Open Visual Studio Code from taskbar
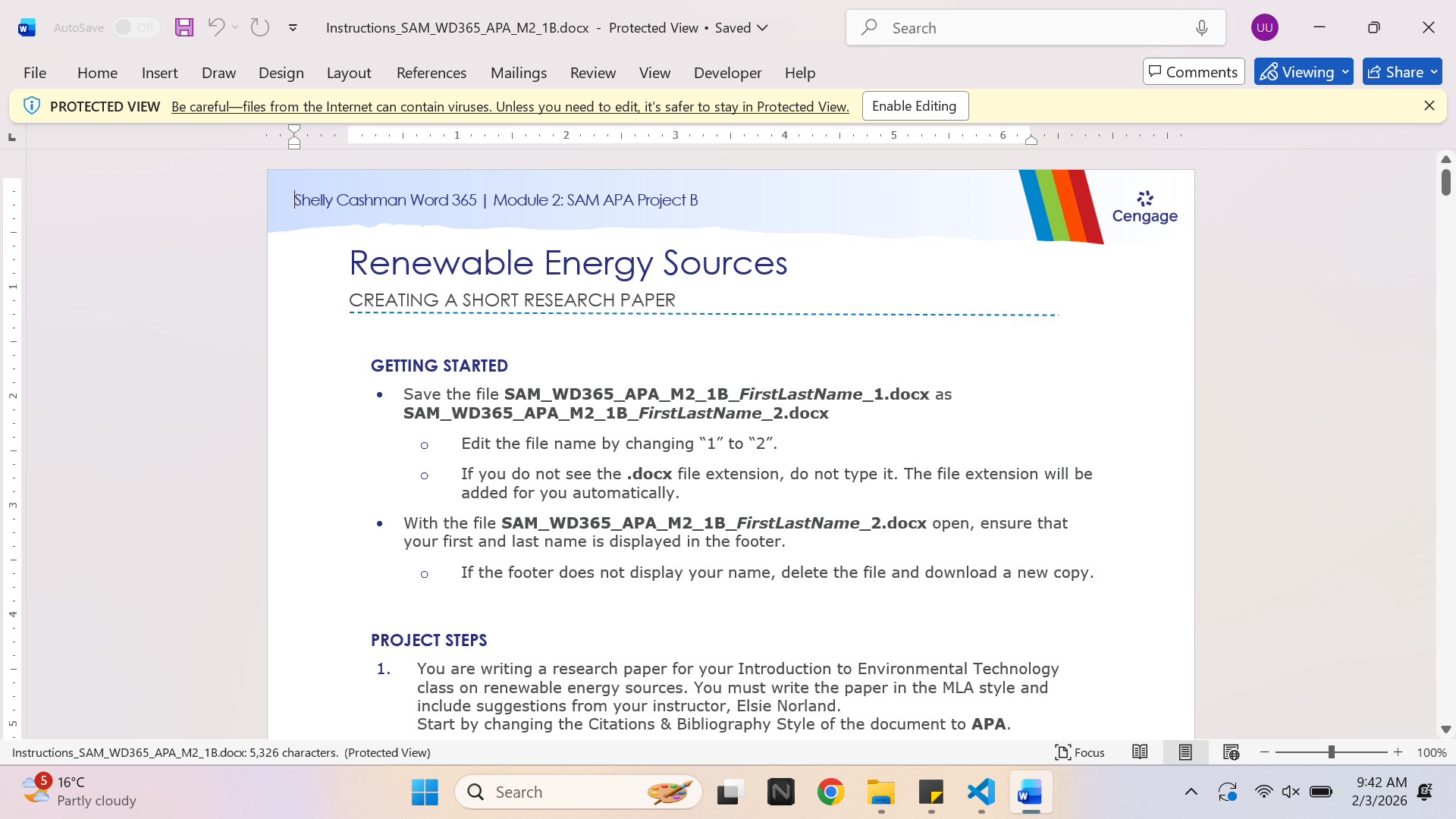 [x=981, y=792]
